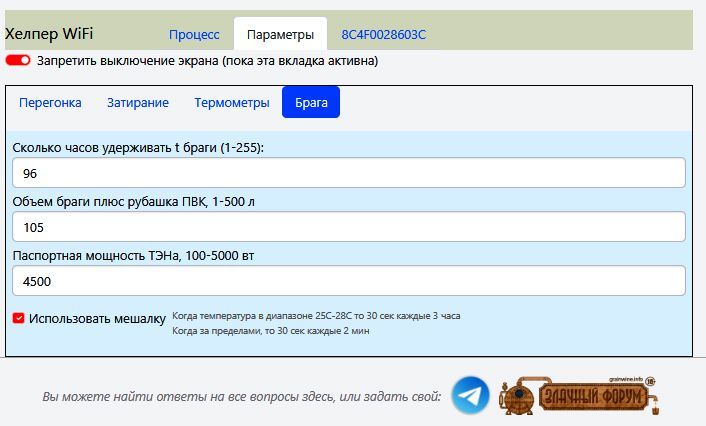This screenshot has height=426, width=706.
Task: Click the Использовать мешалку label text
Action: pyautogui.click(x=97, y=319)
